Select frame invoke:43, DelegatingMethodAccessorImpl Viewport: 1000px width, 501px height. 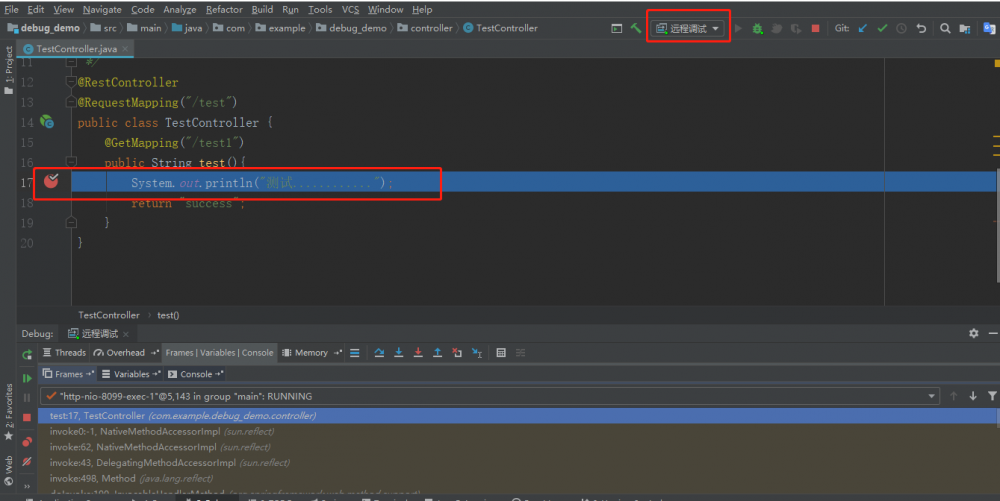click(x=517, y=463)
